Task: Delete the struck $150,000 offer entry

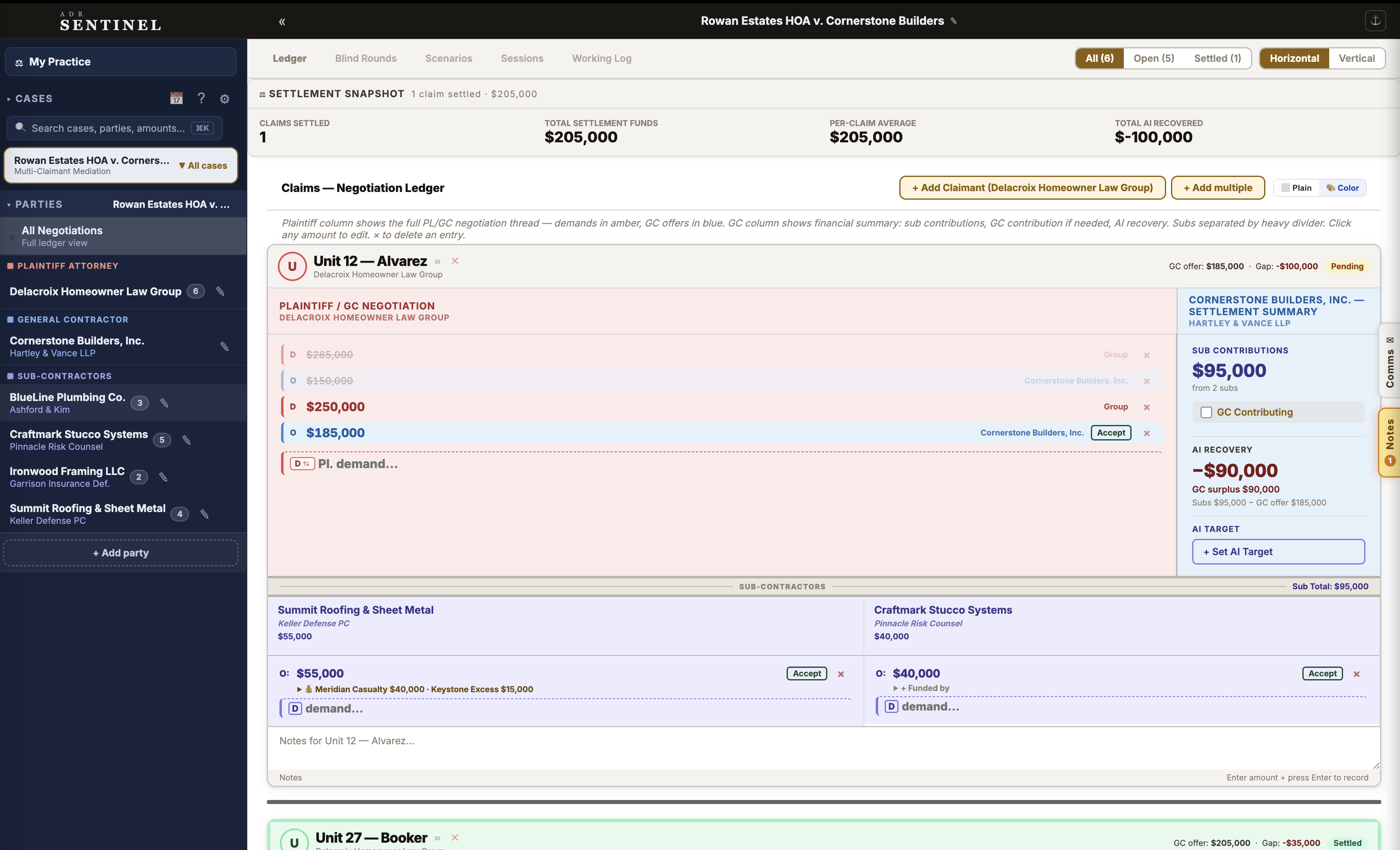Action: click(x=1147, y=381)
